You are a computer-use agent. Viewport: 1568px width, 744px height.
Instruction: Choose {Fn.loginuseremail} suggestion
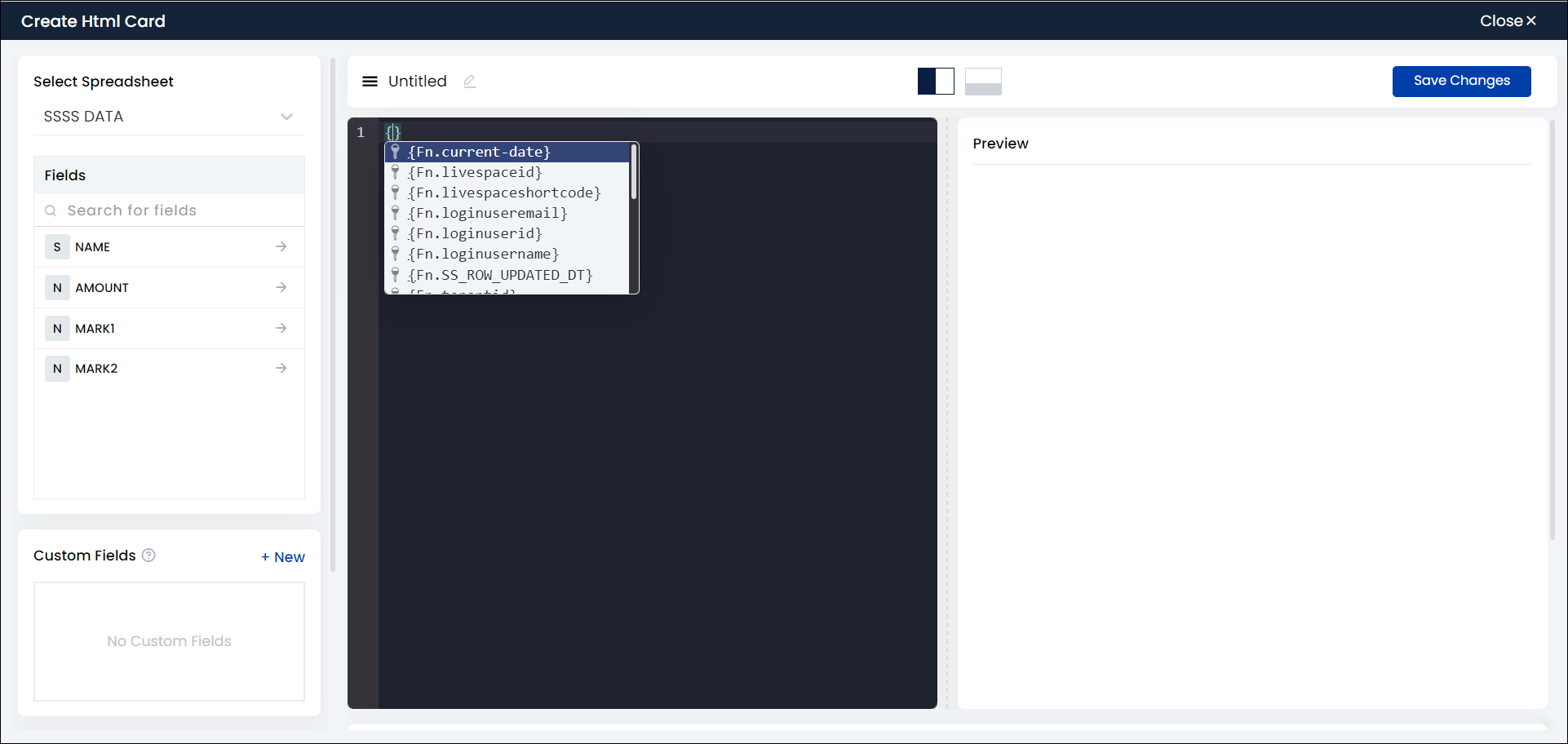[x=487, y=214]
